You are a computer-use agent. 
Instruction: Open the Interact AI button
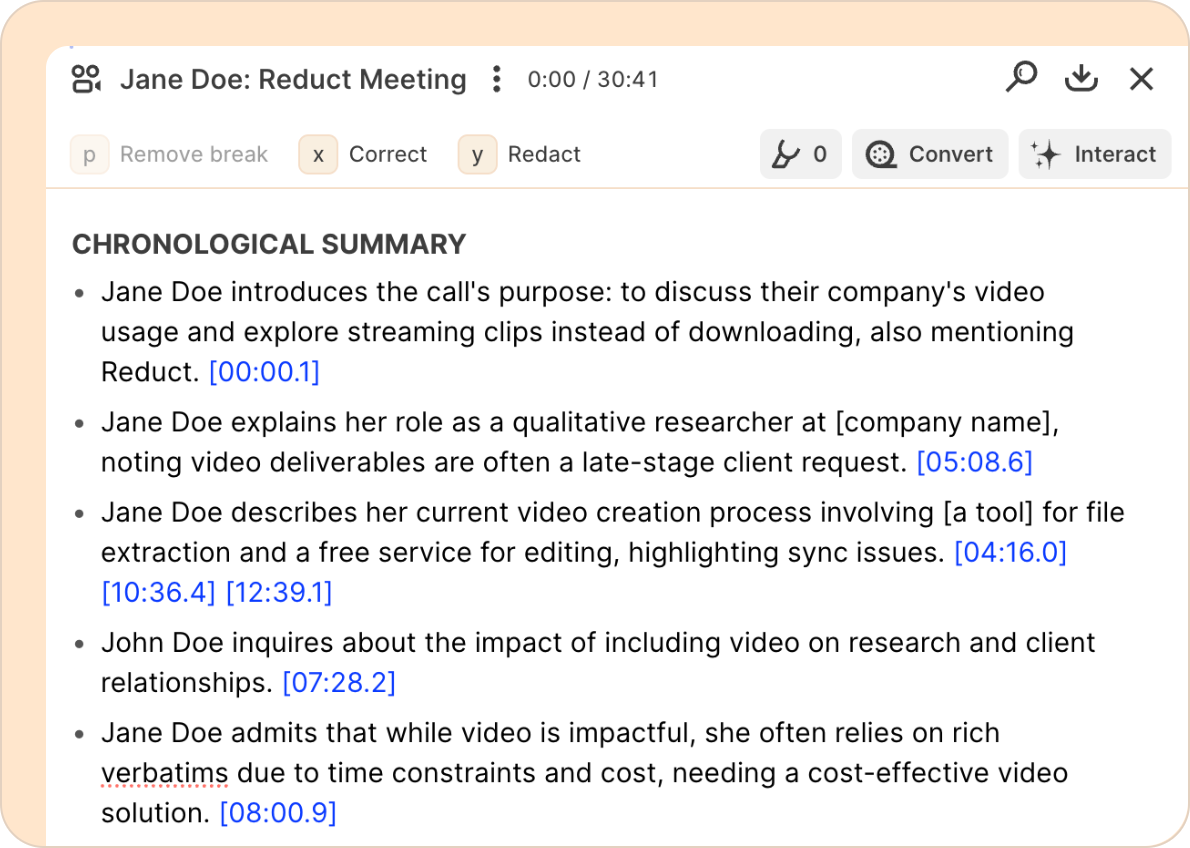coord(1094,154)
